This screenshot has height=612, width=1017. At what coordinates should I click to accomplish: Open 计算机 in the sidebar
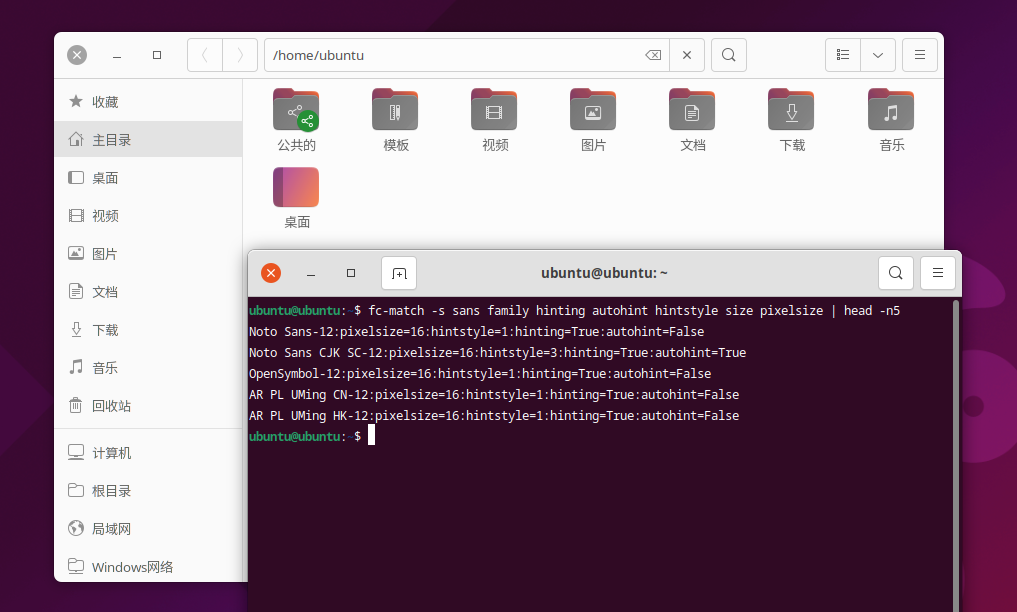click(149, 453)
